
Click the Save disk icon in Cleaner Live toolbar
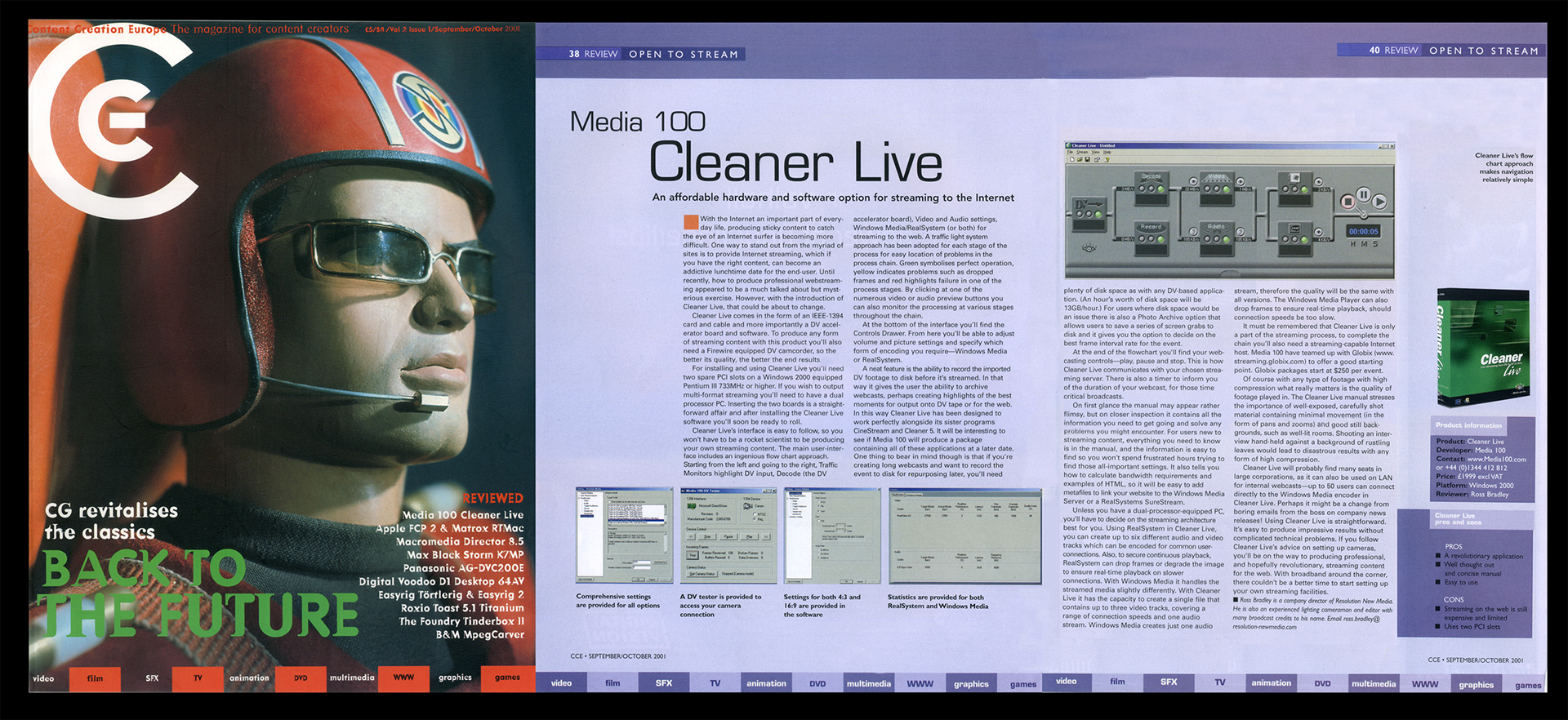pos(1086,160)
